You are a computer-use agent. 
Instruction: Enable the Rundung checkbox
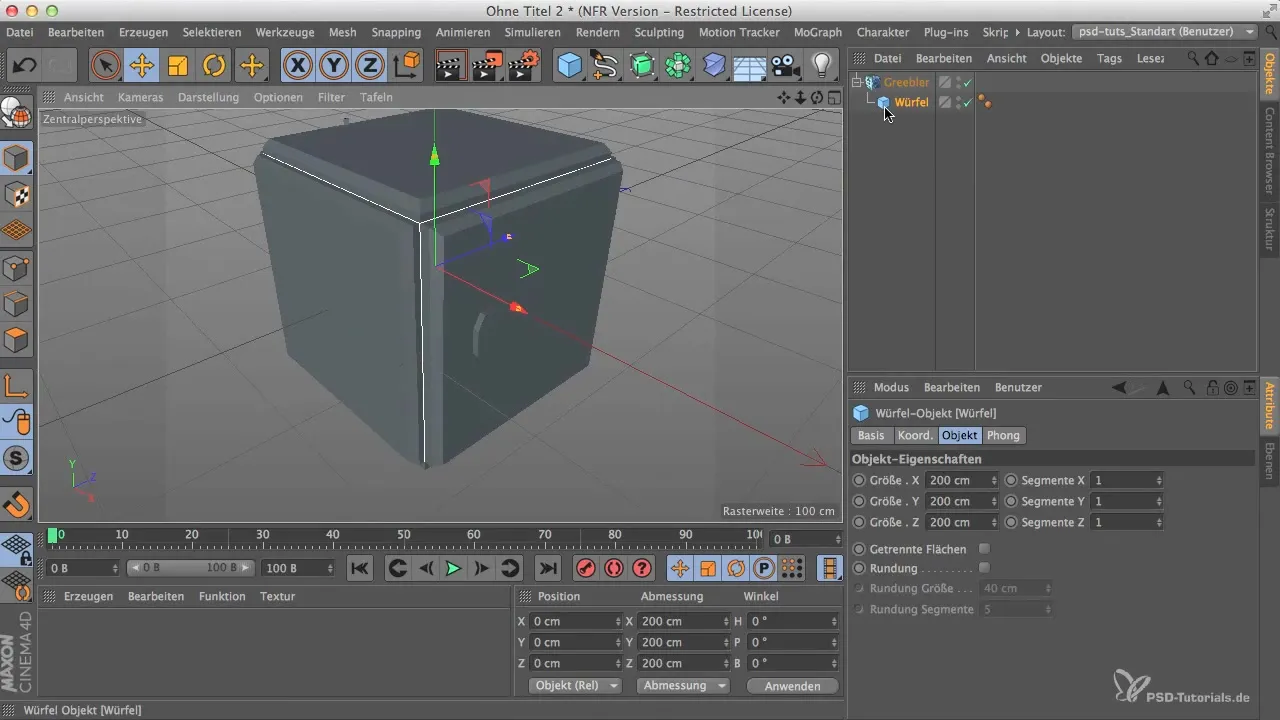point(984,568)
